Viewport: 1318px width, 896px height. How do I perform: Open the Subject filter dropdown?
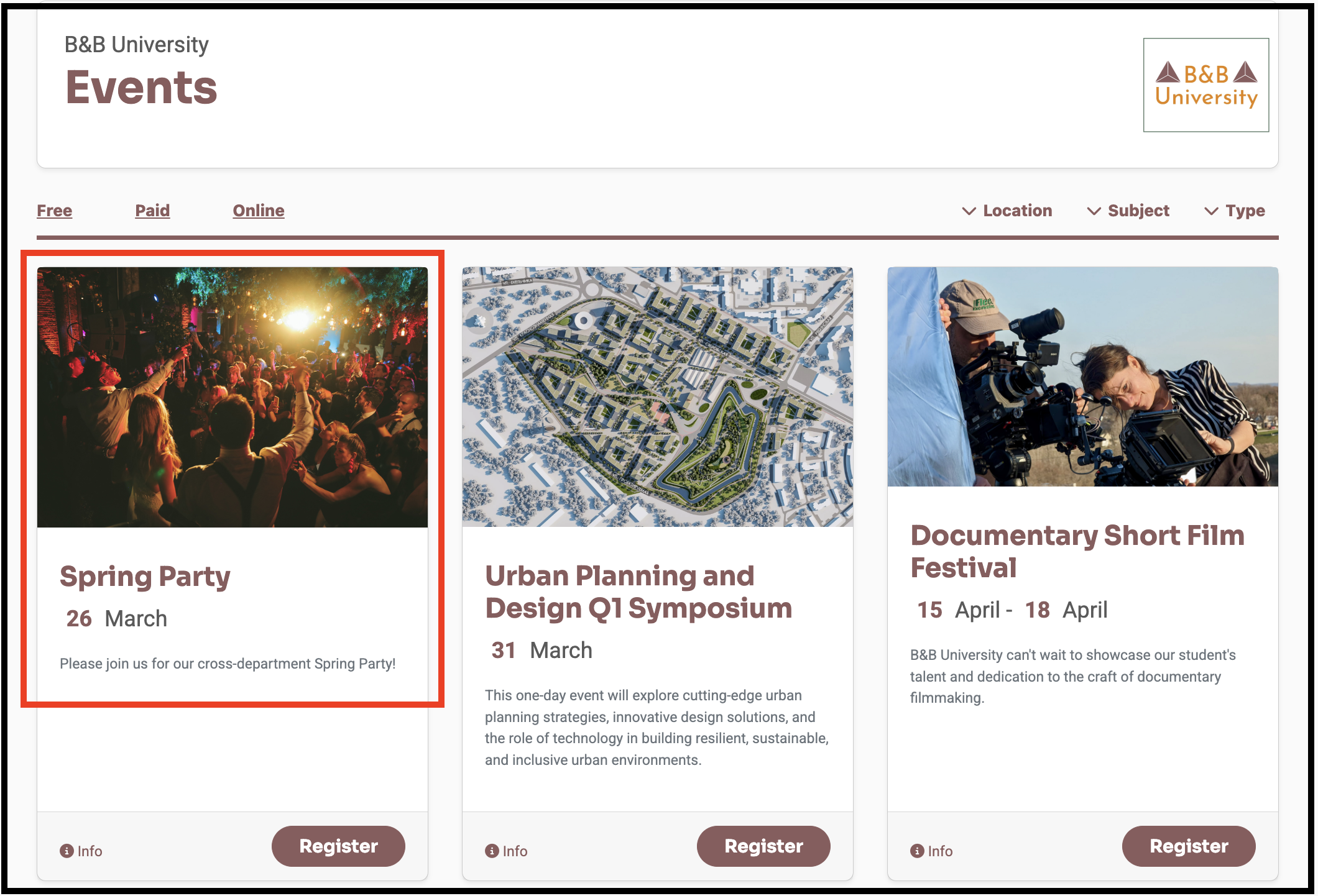1128,211
